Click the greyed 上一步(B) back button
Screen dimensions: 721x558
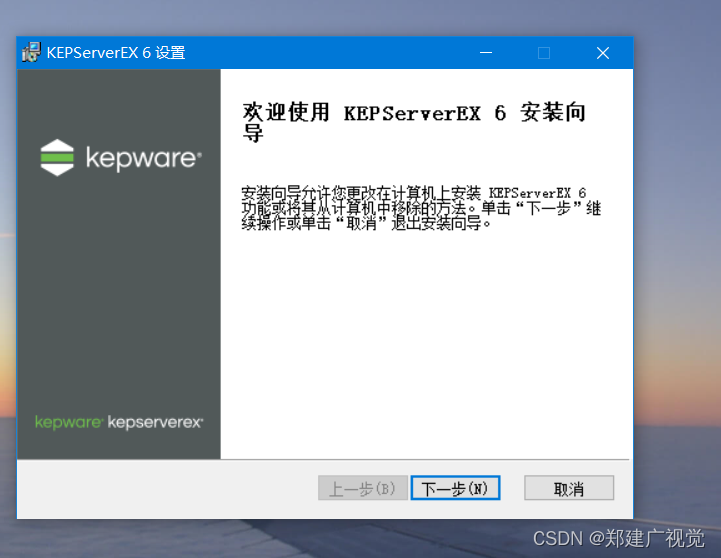coord(363,488)
